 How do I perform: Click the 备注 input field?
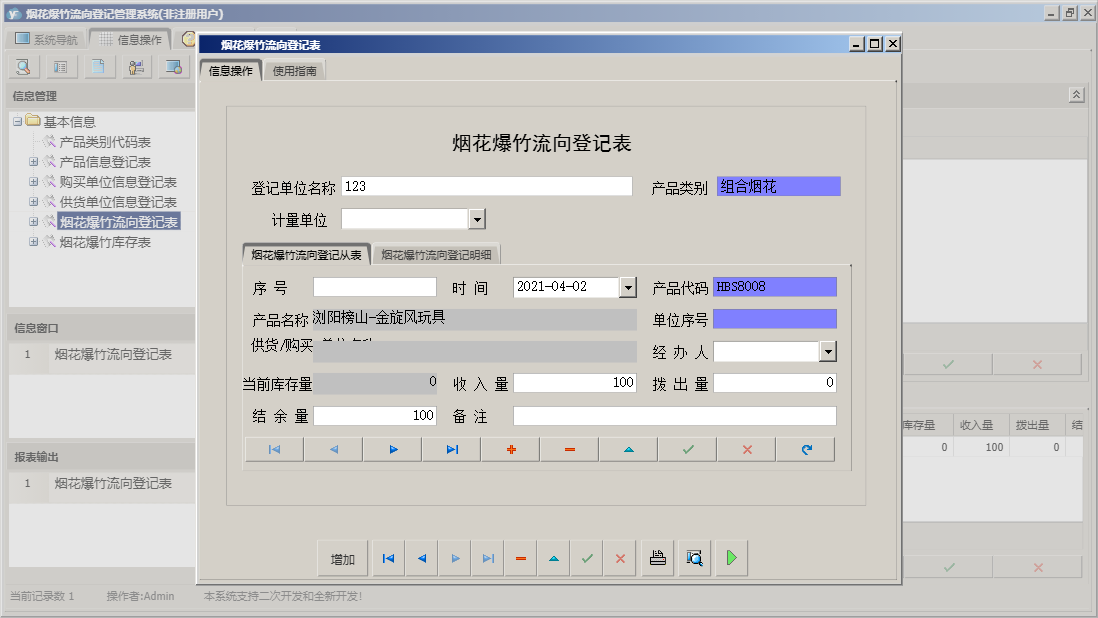pyautogui.click(x=675, y=416)
